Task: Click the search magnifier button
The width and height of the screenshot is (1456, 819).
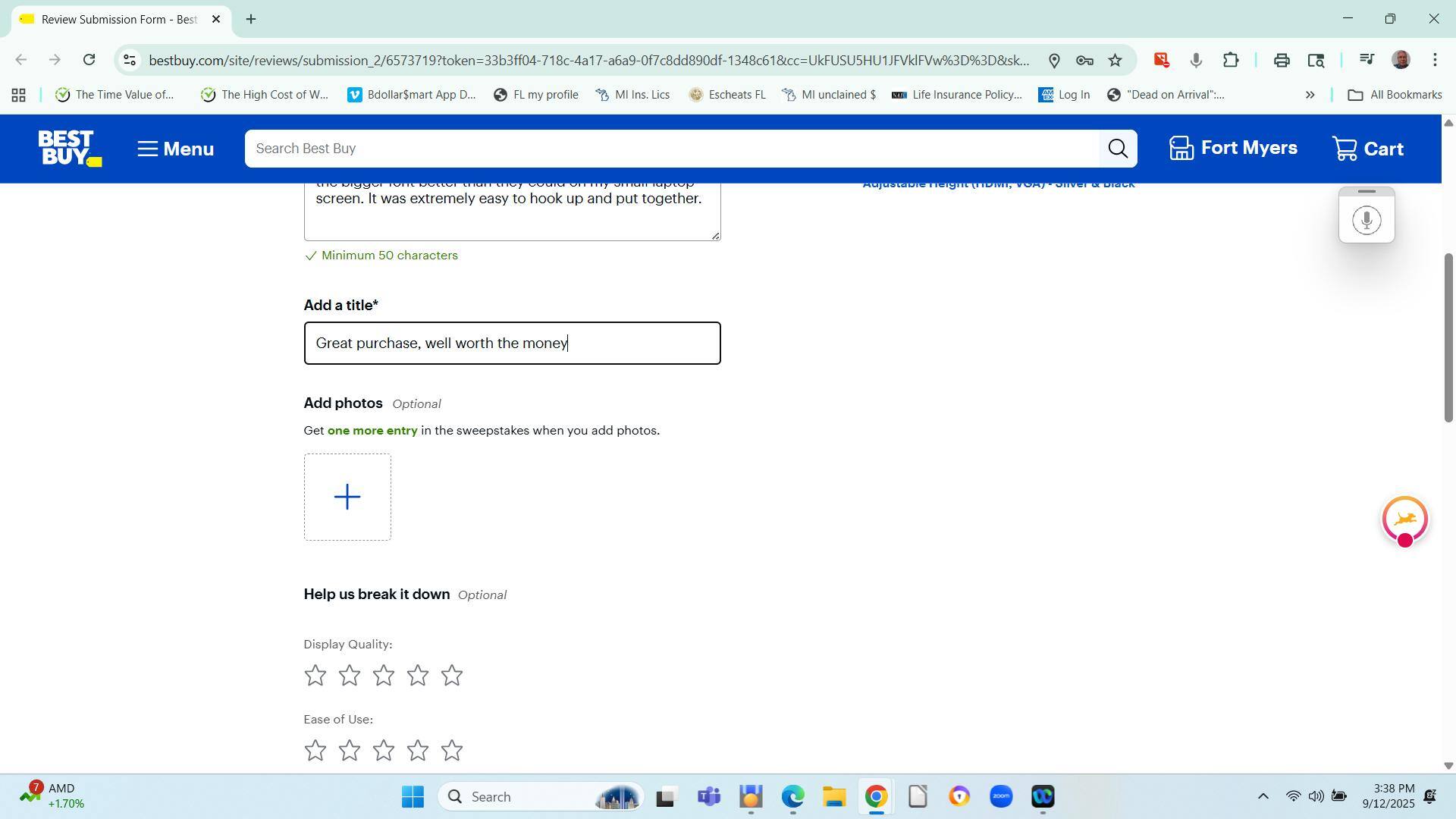Action: tap(1118, 149)
